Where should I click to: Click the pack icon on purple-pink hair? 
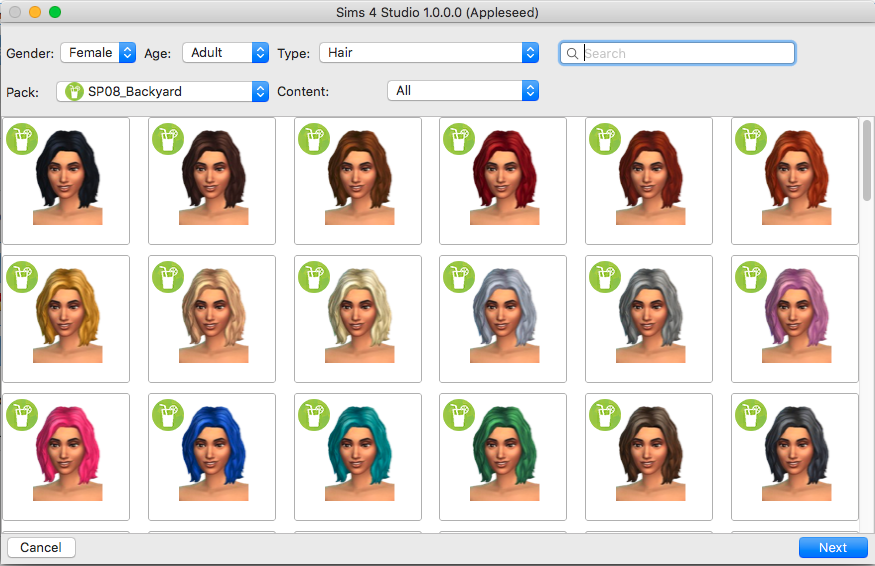pos(751,277)
